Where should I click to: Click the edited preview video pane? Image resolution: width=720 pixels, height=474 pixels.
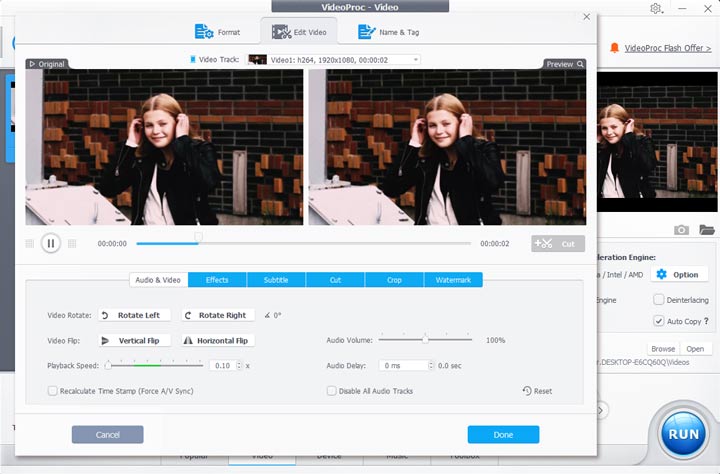[447, 147]
